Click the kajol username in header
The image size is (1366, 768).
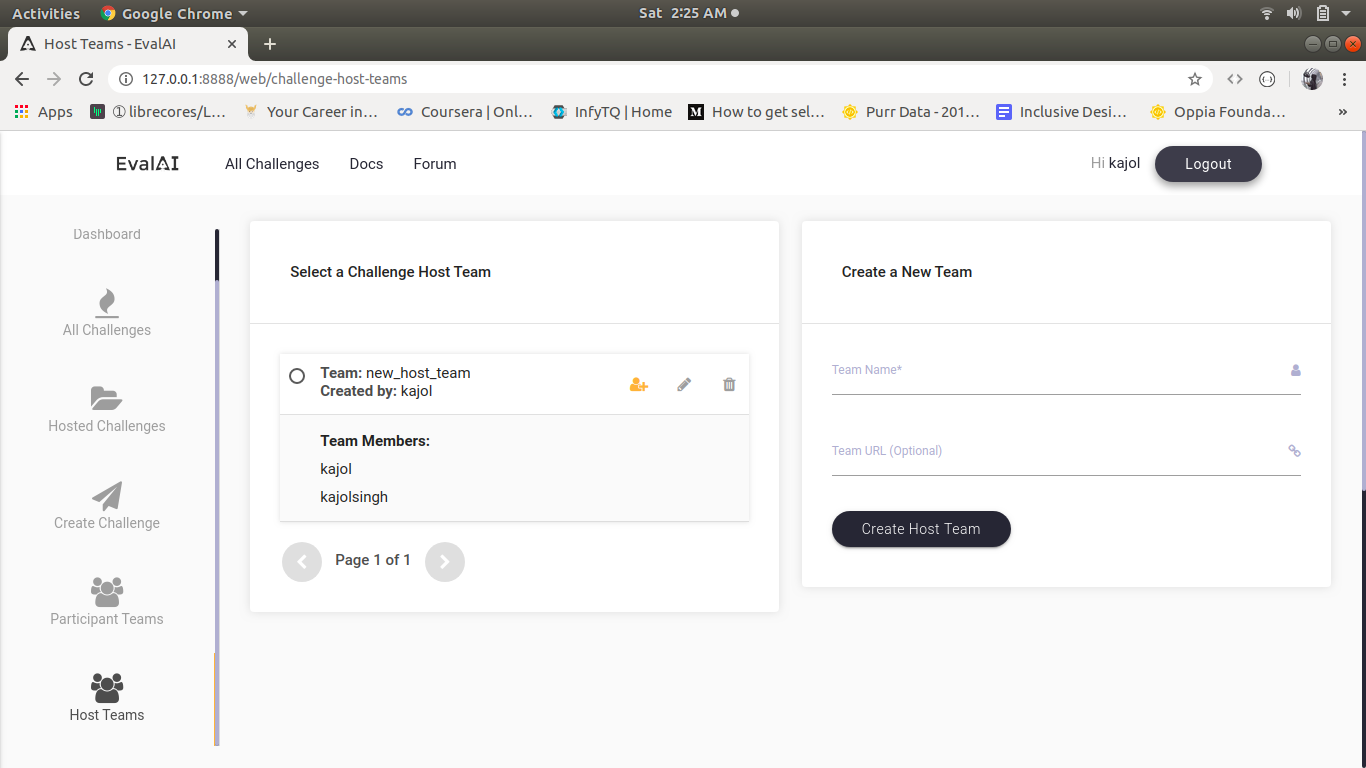[x=1125, y=163]
